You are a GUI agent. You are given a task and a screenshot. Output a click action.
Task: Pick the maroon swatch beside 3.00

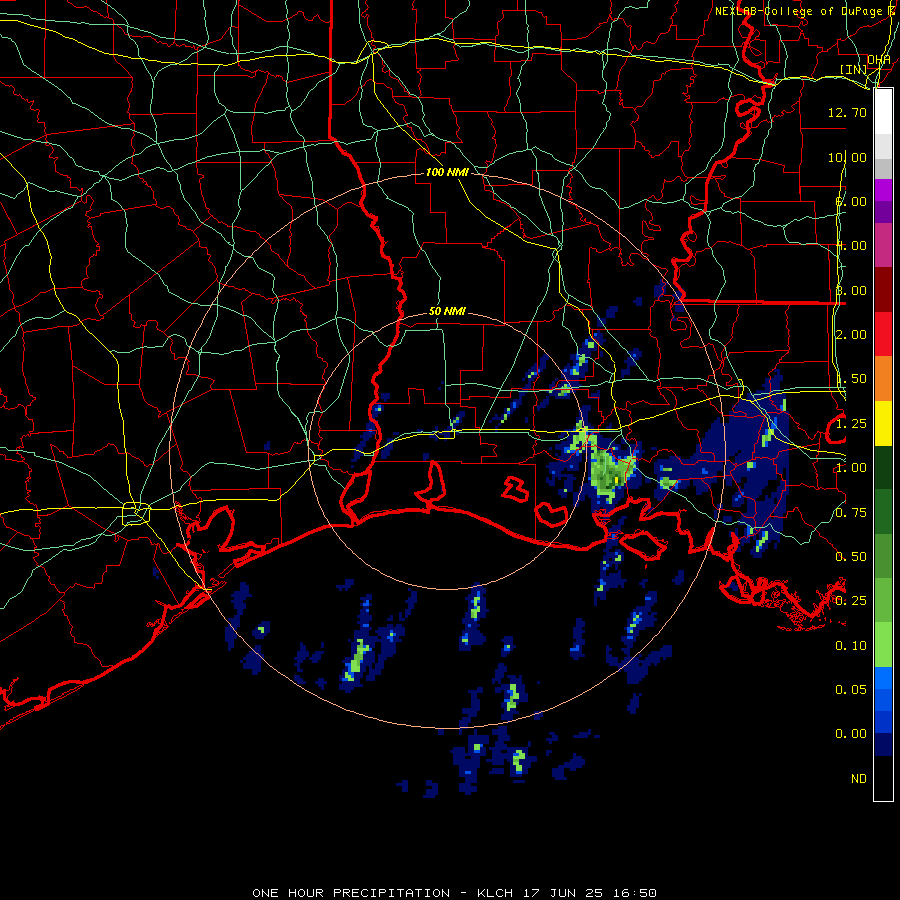[883, 289]
